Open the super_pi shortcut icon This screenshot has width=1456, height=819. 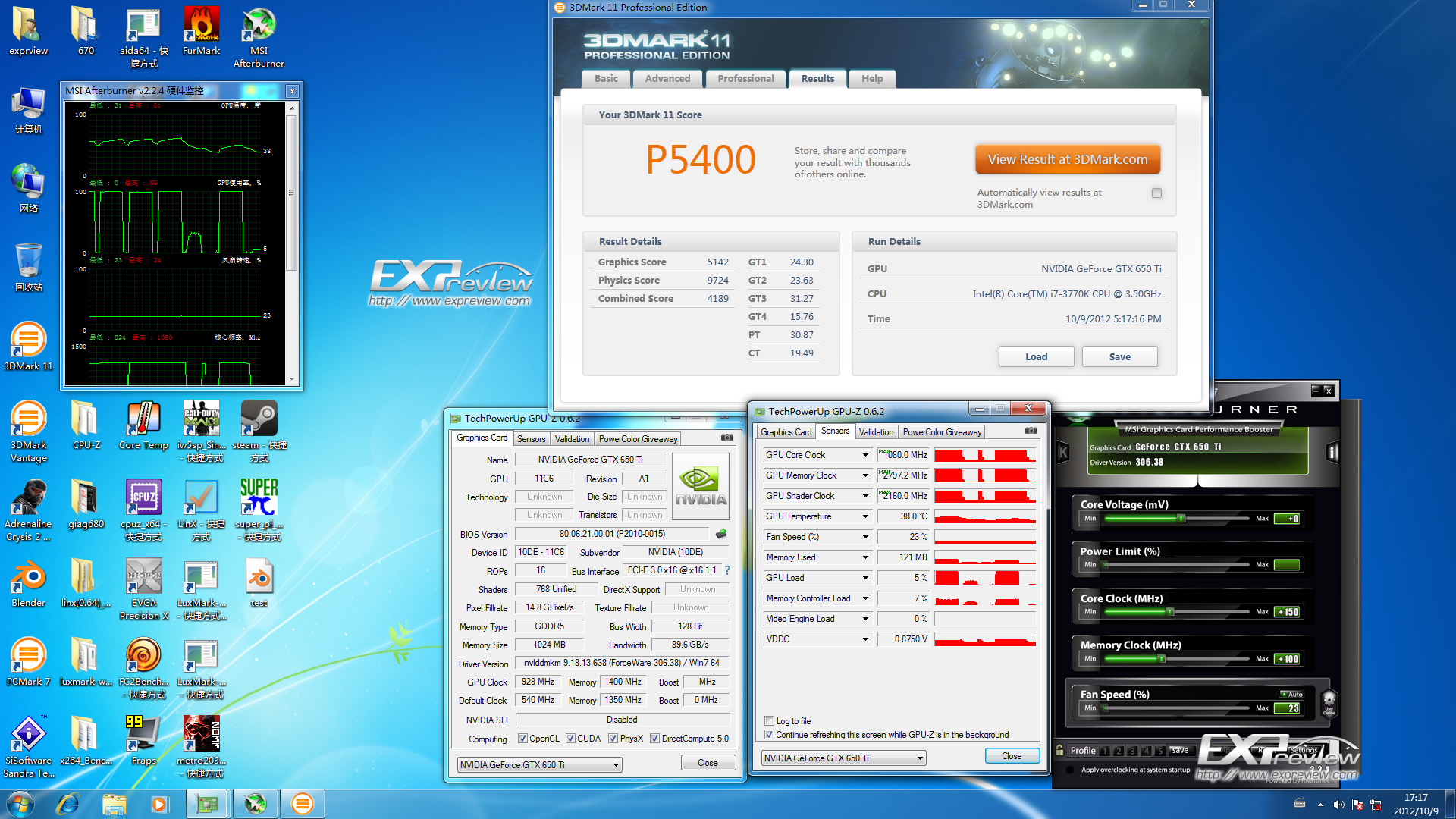coord(259,510)
